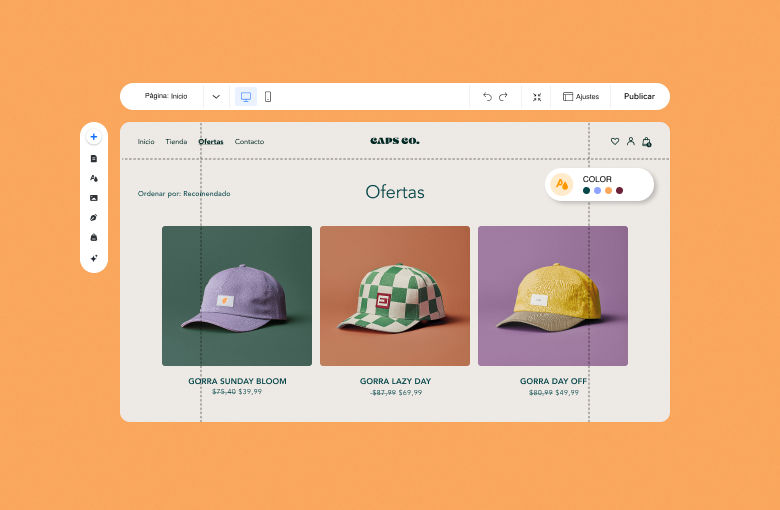780x510 pixels.
Task: Pick the dark green color swatch
Action: point(586,191)
